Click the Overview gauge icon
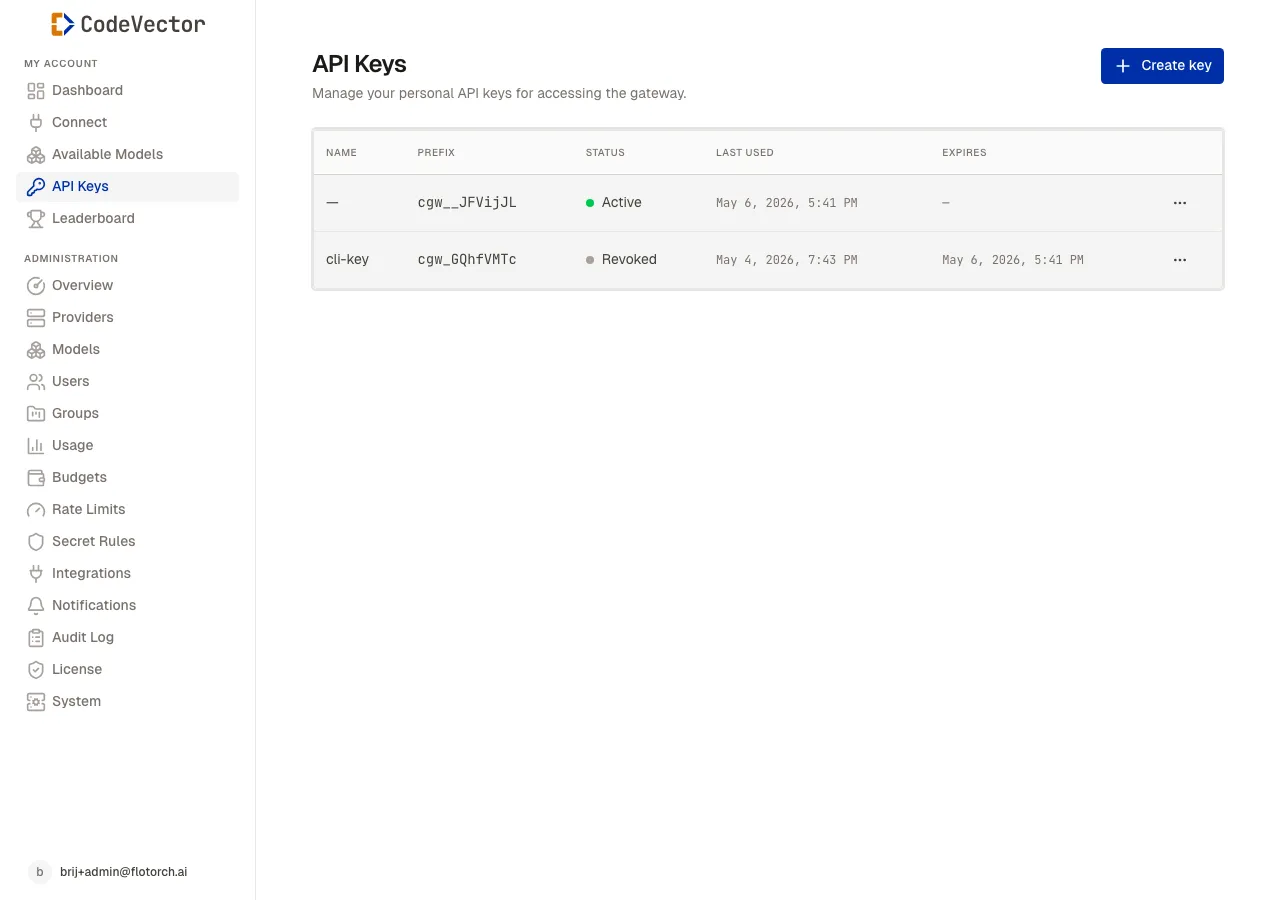1280x900 pixels. 36,286
